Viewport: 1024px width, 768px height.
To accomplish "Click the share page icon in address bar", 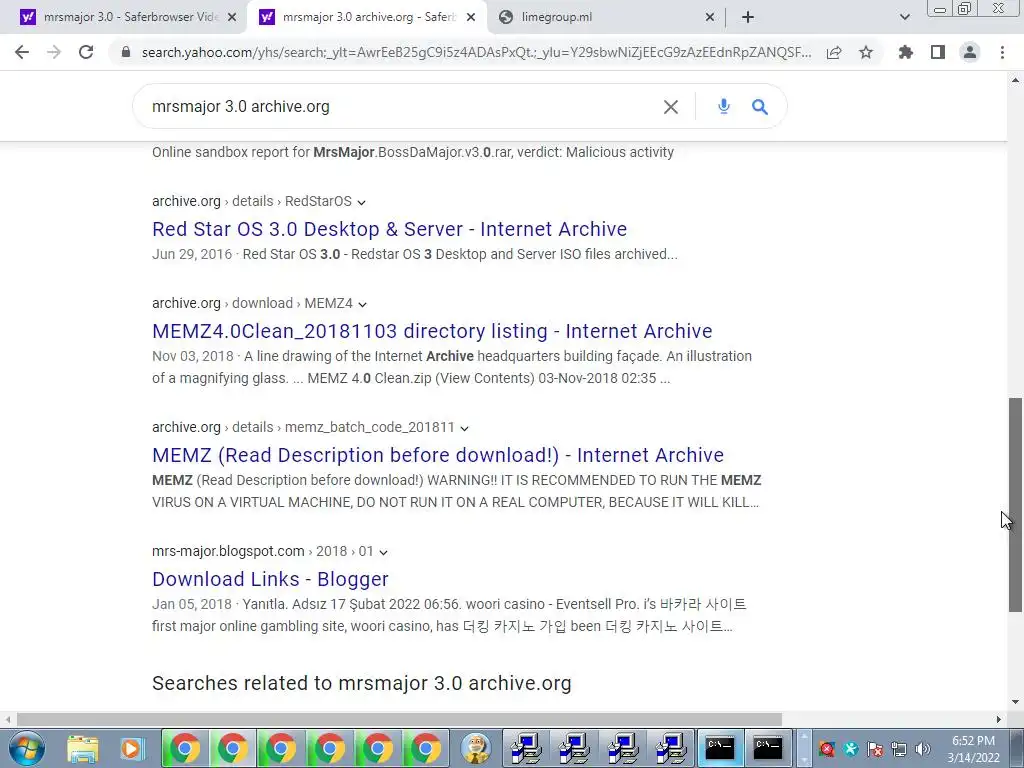I will 834,52.
